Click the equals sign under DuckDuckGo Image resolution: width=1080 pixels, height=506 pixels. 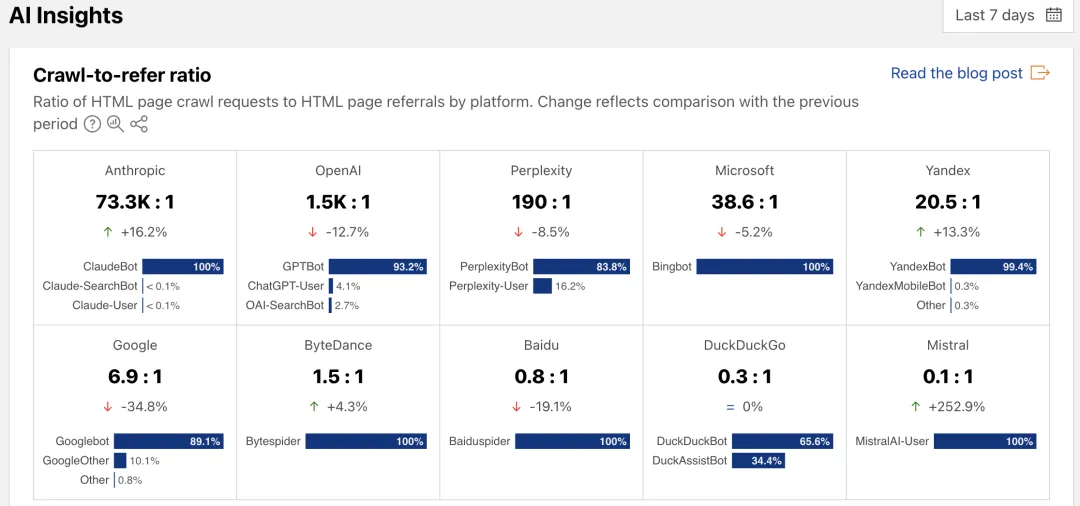[731, 407]
